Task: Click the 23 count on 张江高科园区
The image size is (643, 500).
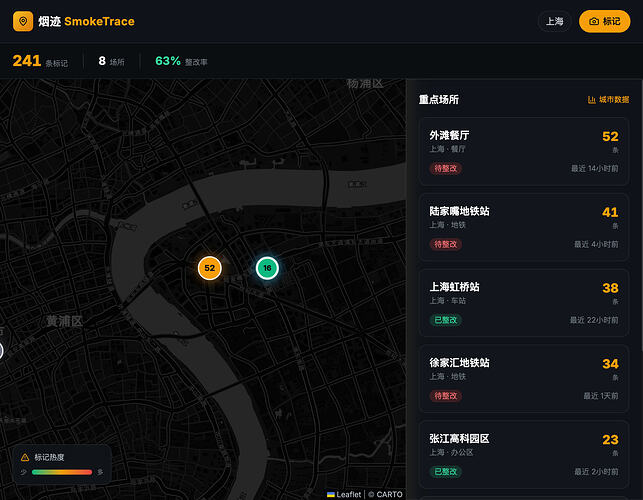Action: [610, 440]
